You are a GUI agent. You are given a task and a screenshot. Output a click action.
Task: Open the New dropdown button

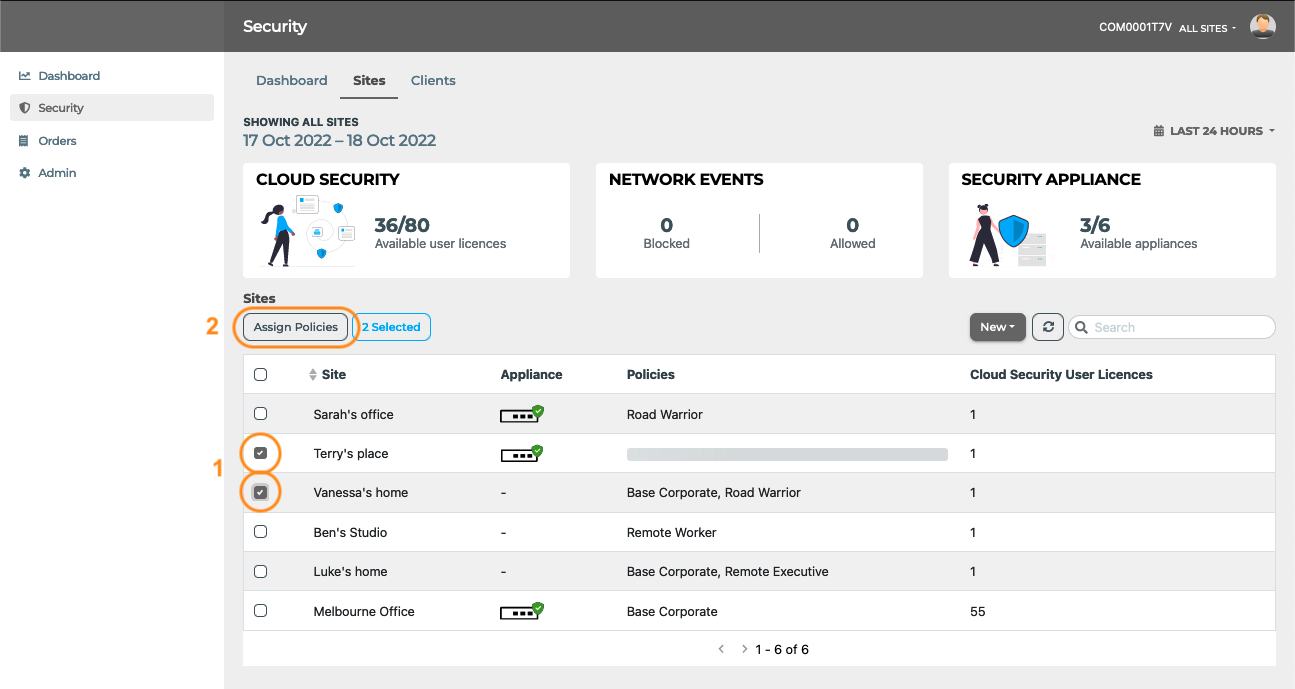point(998,327)
